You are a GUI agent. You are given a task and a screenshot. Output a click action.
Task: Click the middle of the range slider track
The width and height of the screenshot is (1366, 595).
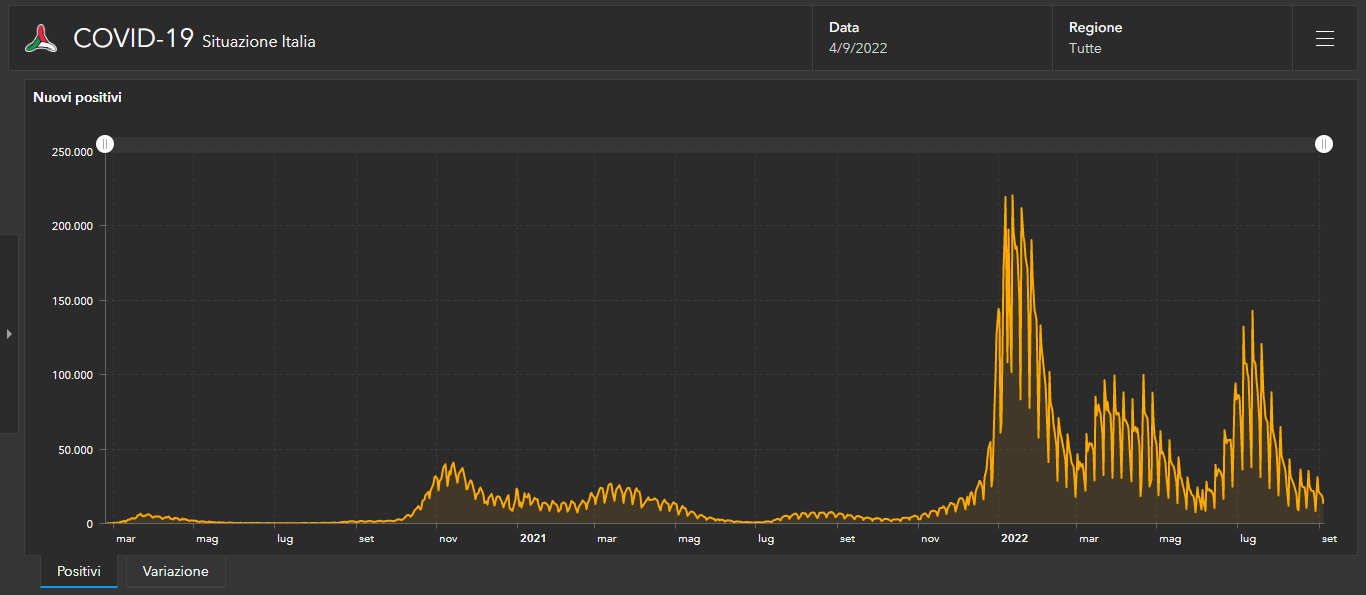coord(714,145)
